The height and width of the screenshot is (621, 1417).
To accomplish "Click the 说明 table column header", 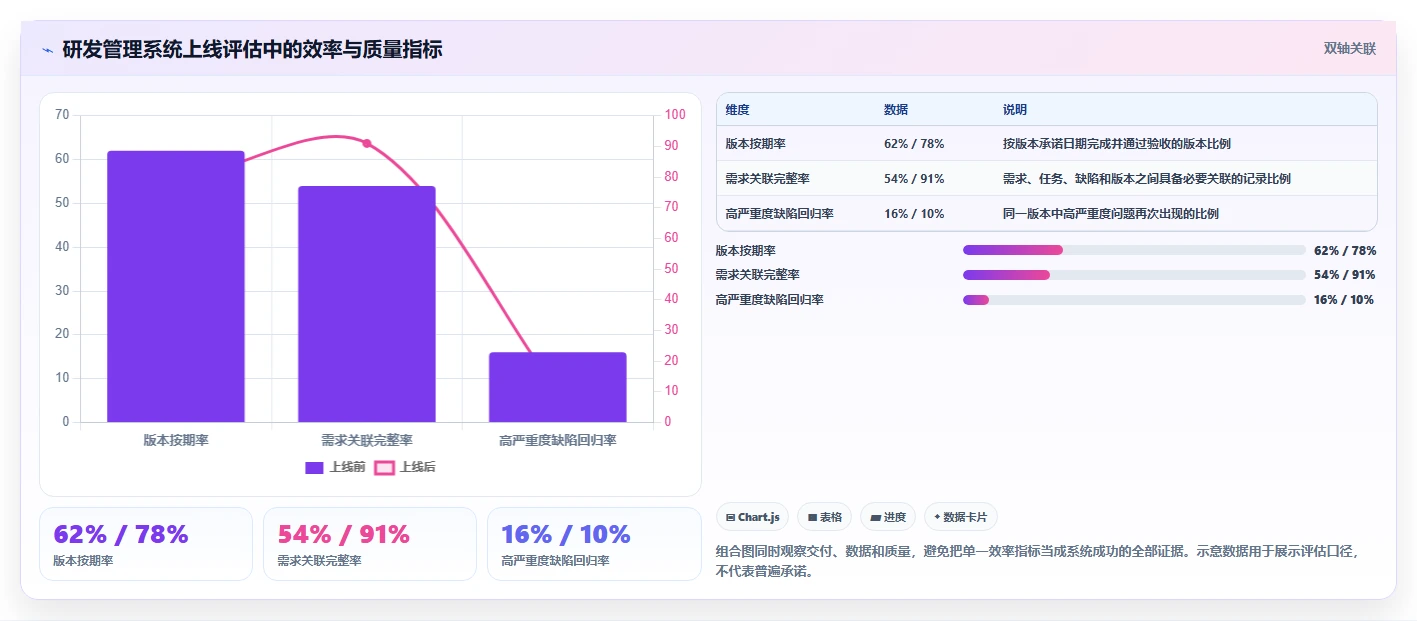I will (1015, 110).
